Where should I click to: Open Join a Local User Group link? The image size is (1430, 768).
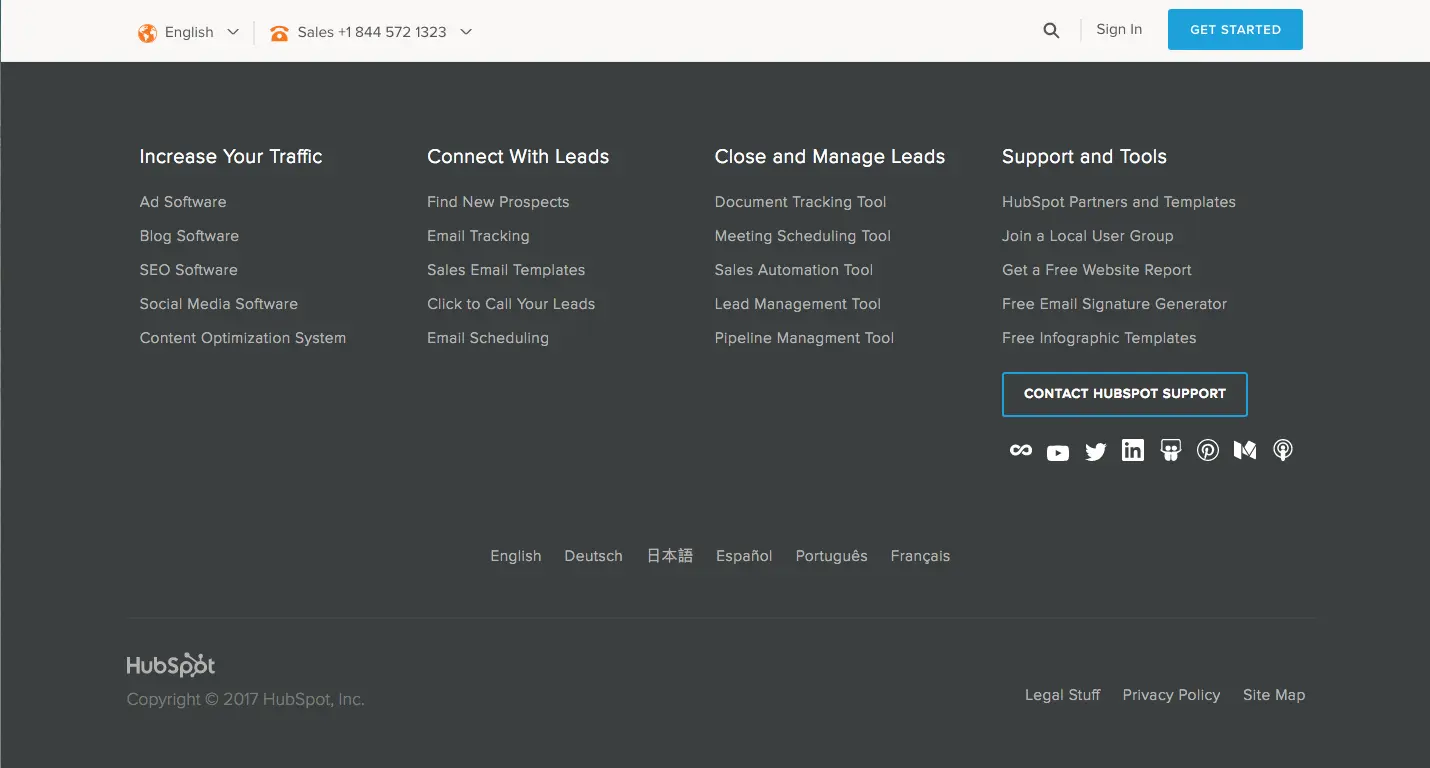point(1088,236)
